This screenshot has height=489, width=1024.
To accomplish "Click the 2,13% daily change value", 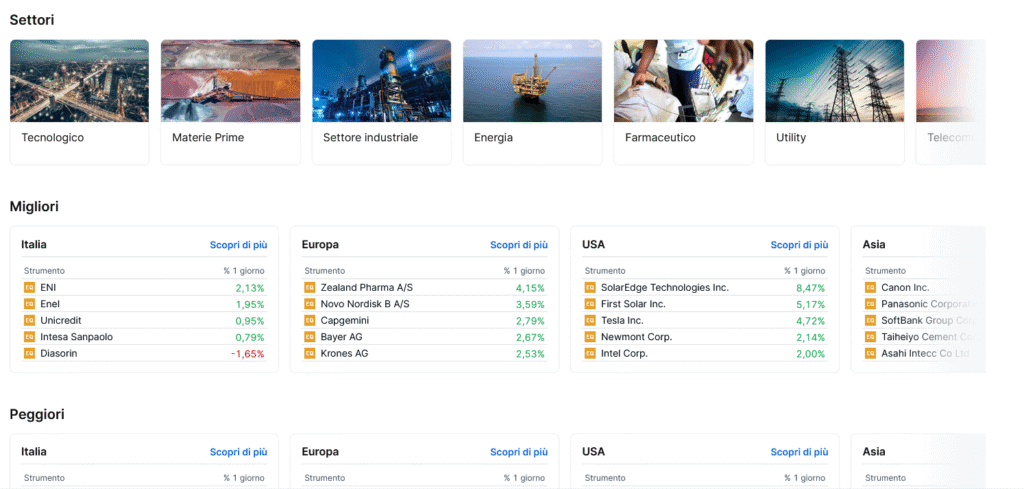I will tap(250, 288).
